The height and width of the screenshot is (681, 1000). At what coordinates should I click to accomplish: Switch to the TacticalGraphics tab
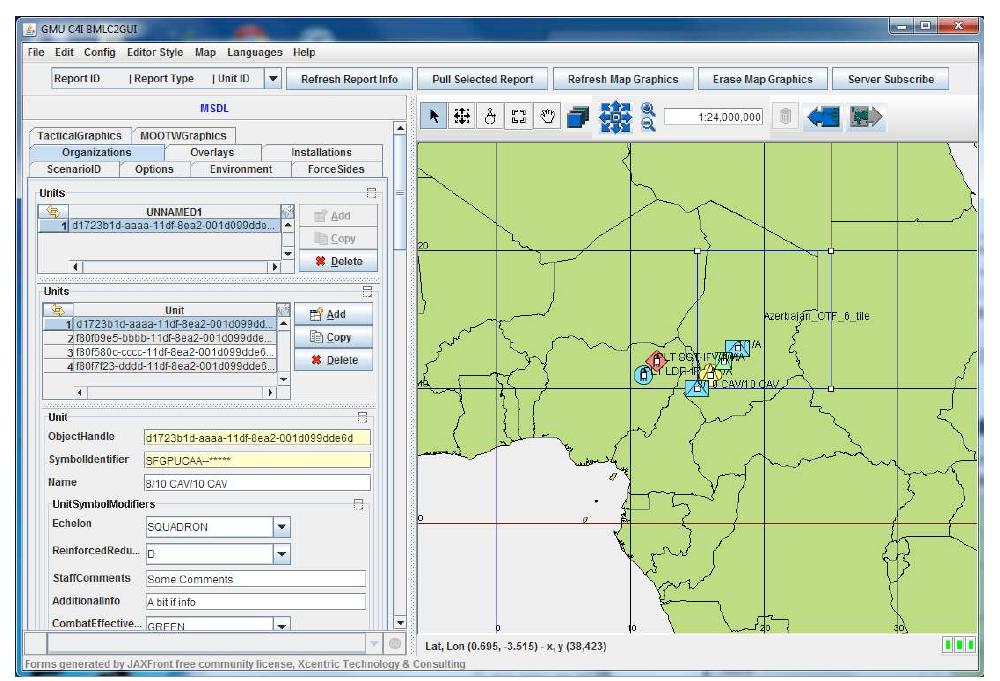click(x=80, y=136)
